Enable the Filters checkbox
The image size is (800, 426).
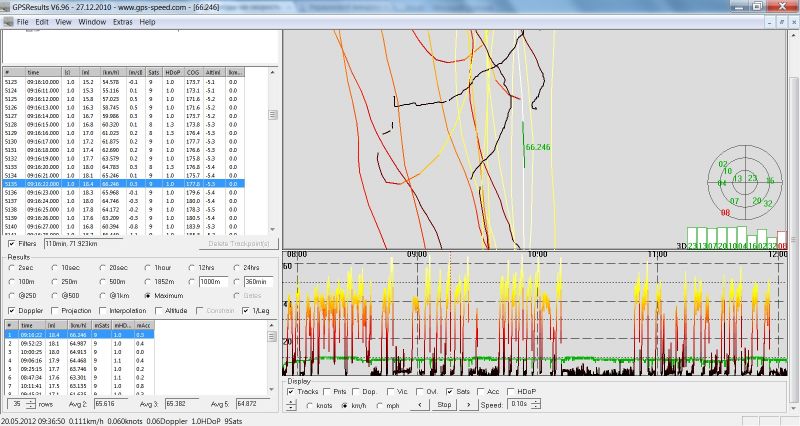(x=11, y=243)
